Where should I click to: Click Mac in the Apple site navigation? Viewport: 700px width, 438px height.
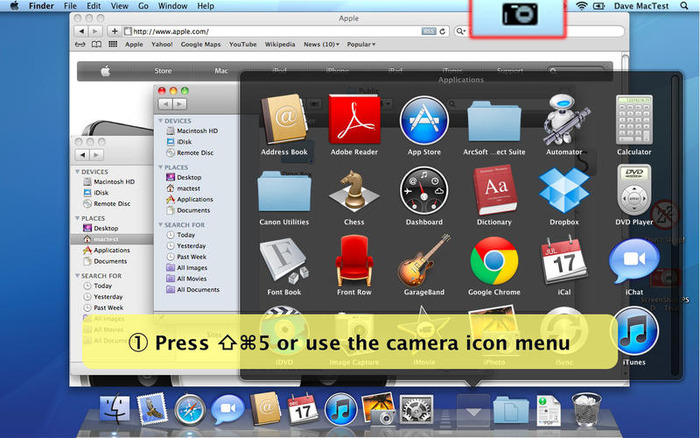221,71
